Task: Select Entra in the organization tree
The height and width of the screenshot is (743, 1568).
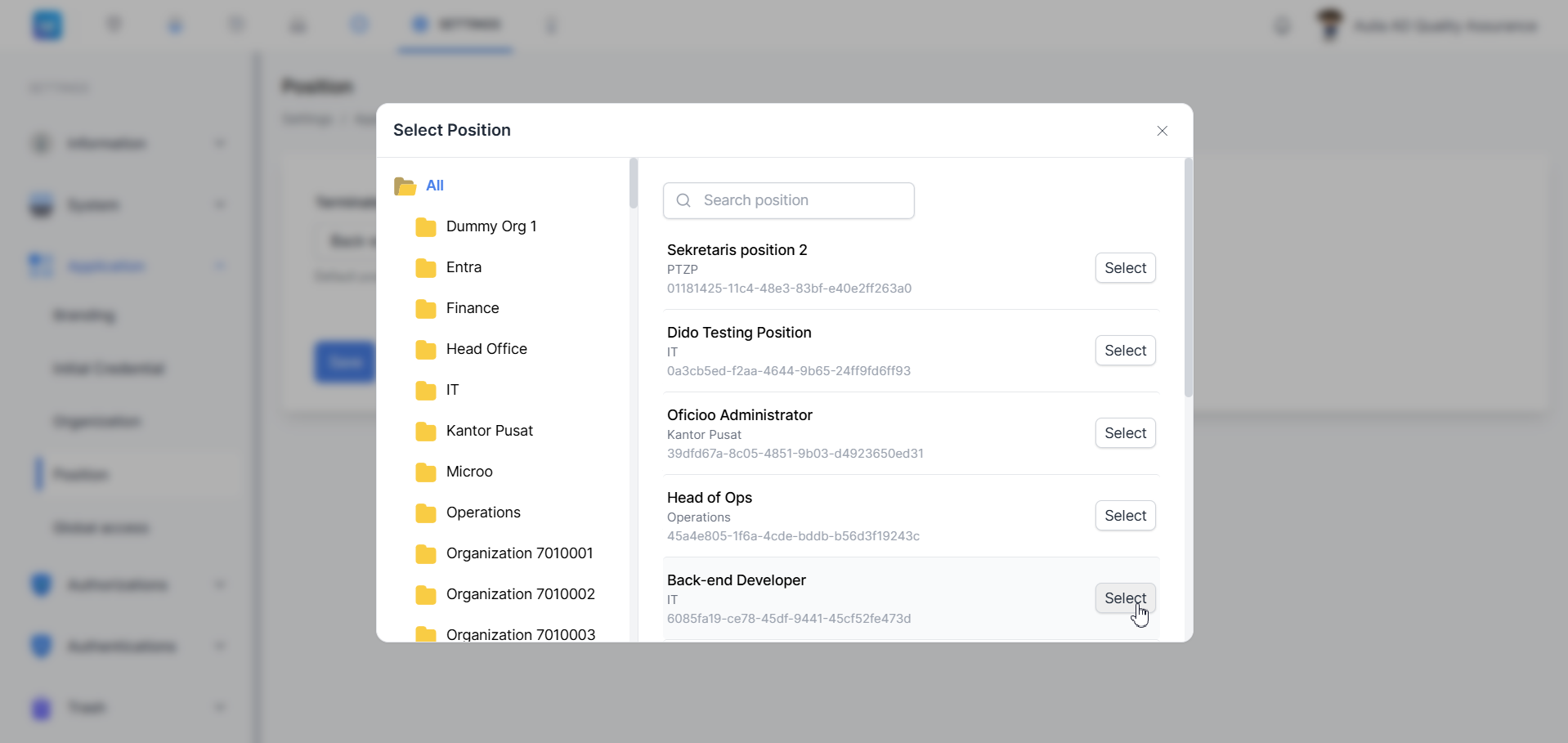Action: coord(464,267)
